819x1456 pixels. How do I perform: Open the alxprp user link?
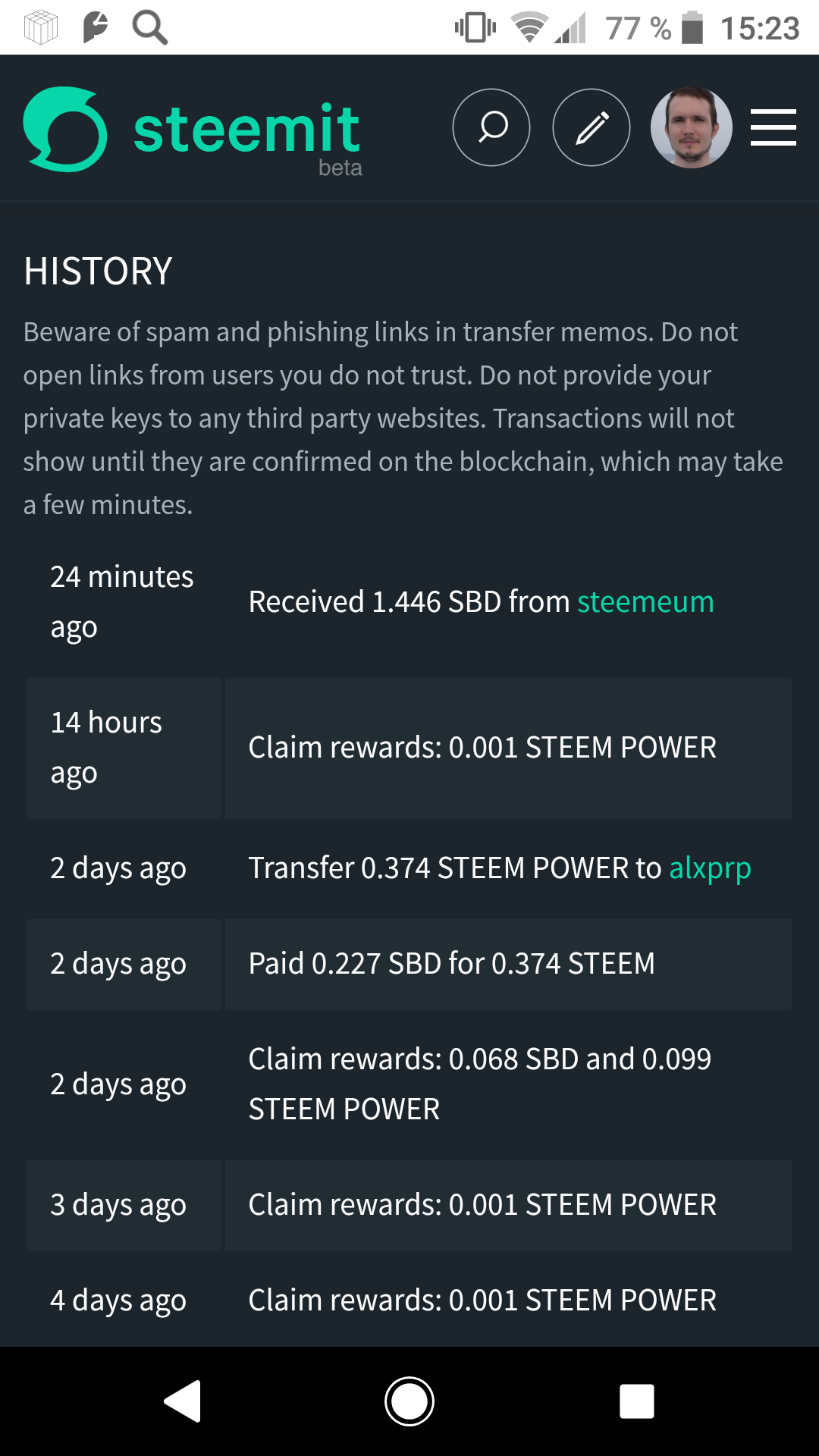pos(710,868)
